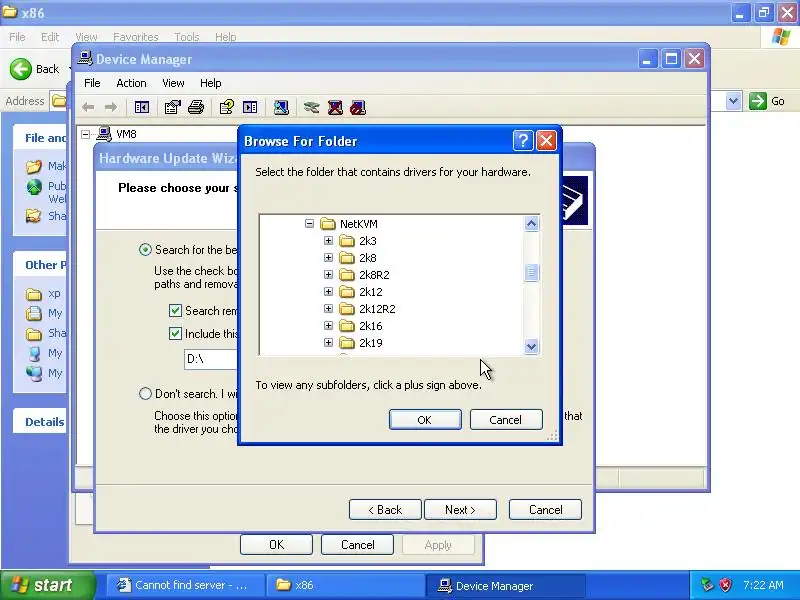Open the Favorites menu in x86 window
The width and height of the screenshot is (800, 600).
(136, 37)
